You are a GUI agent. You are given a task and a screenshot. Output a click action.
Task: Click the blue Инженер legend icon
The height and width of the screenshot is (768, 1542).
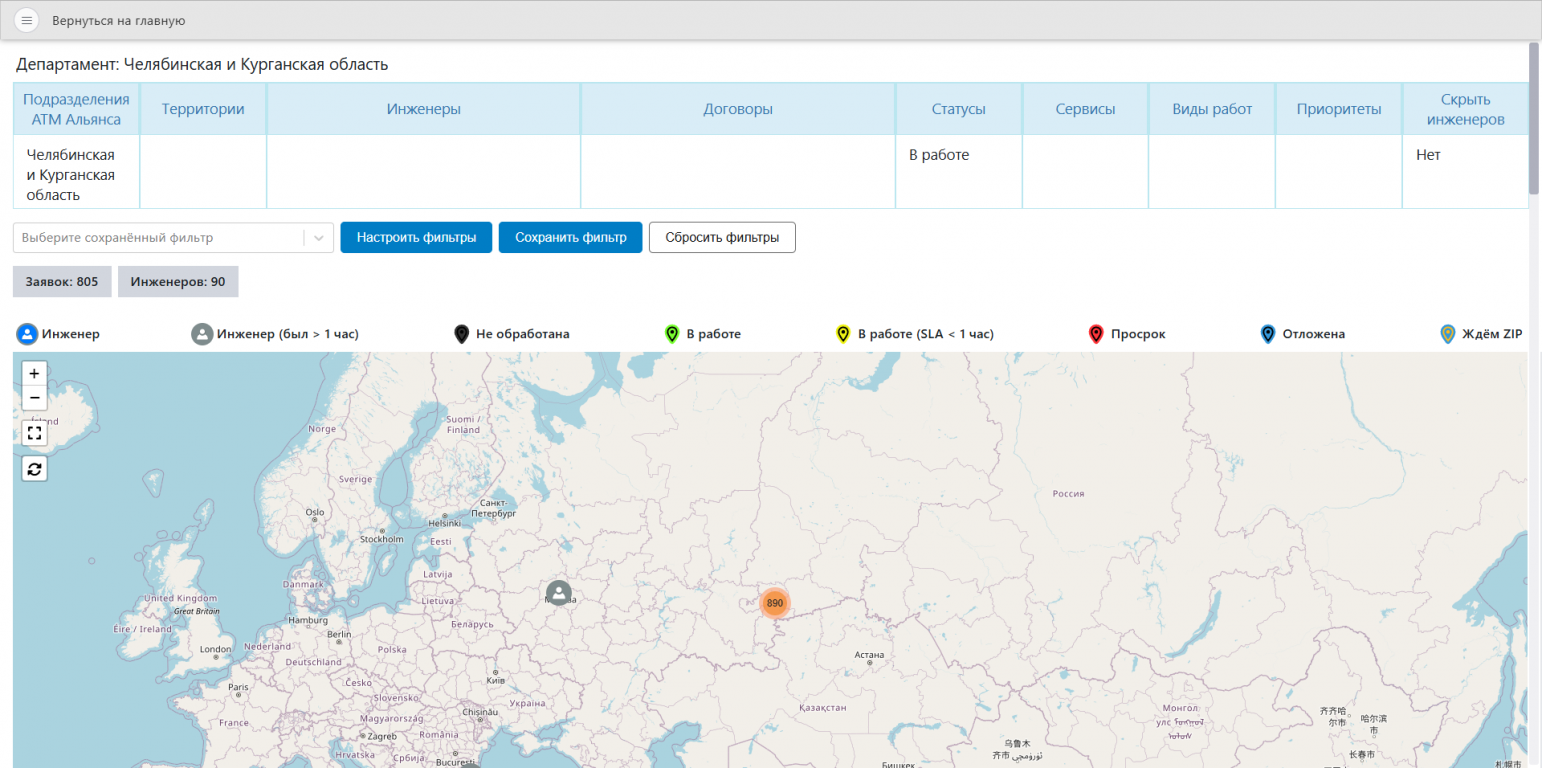point(28,334)
